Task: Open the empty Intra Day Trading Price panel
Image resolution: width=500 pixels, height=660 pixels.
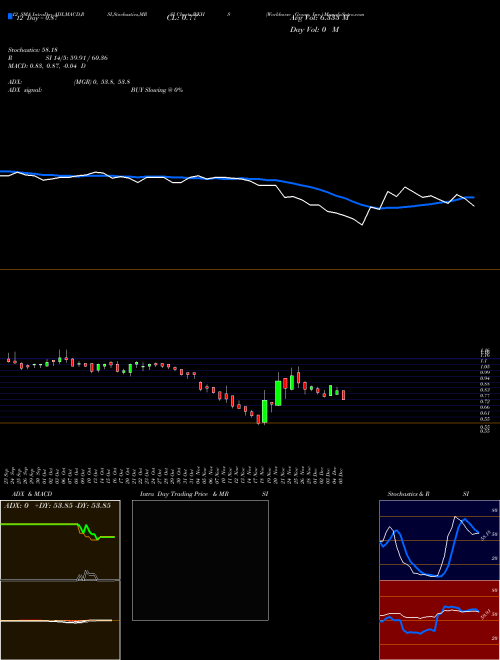Action: [200, 560]
